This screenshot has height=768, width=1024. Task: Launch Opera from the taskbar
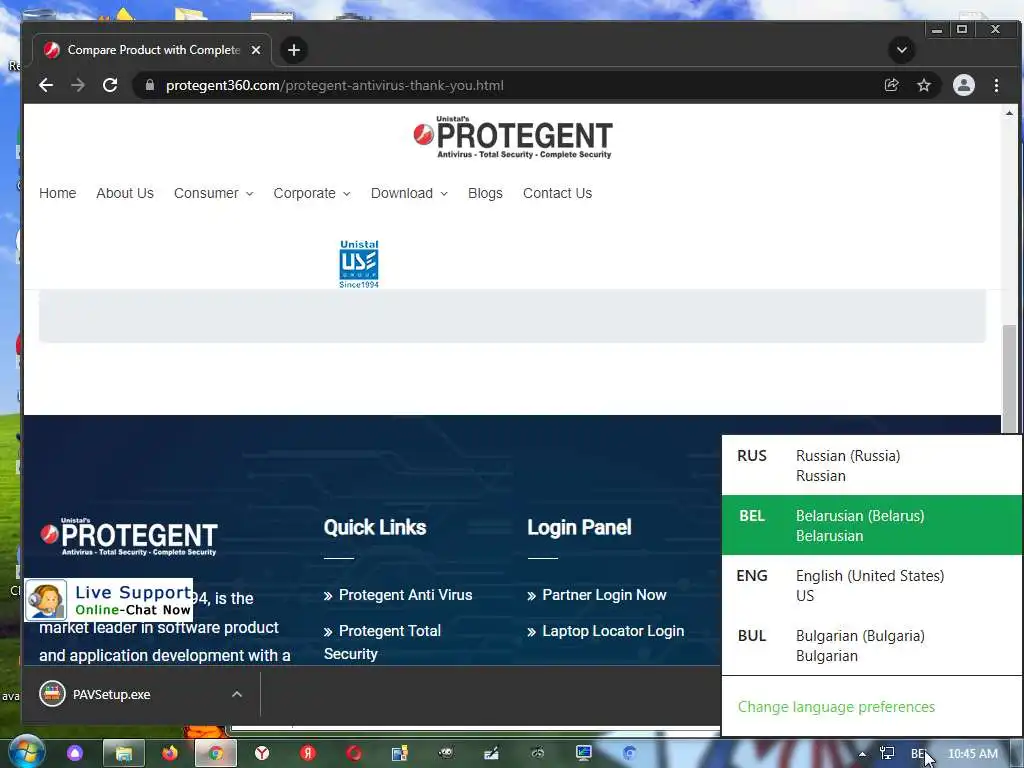(354, 753)
